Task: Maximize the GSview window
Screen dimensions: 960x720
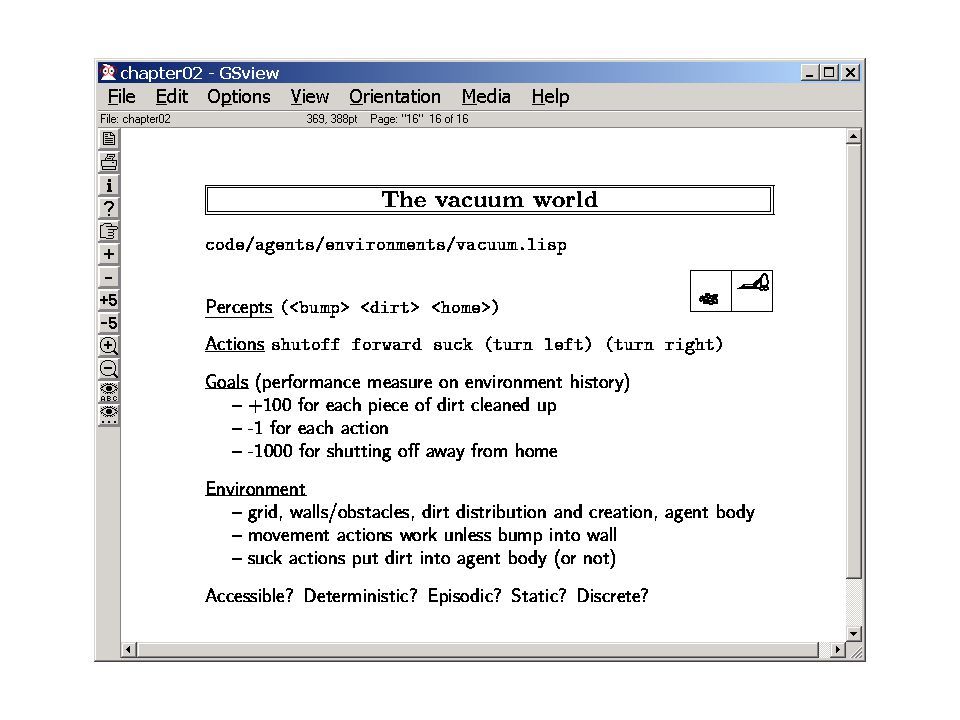Action: pyautogui.click(x=829, y=73)
